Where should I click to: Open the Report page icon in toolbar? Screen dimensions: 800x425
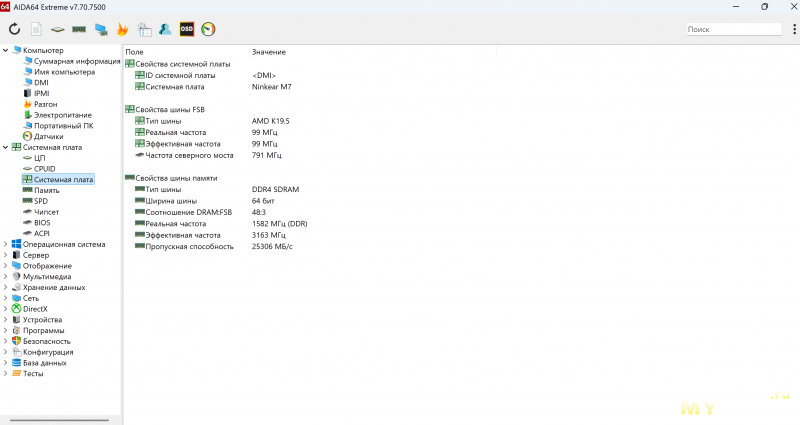[36, 29]
